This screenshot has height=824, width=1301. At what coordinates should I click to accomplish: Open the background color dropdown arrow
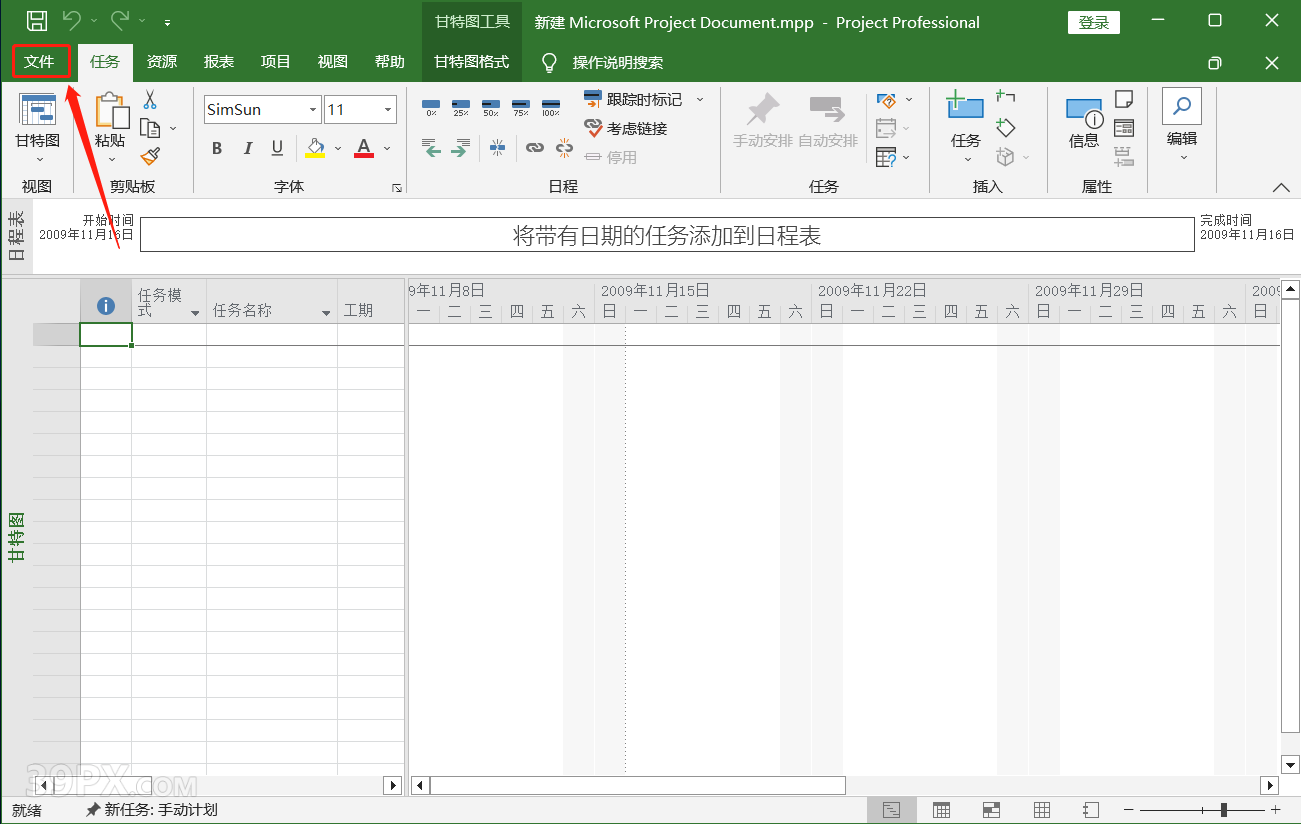click(x=338, y=148)
